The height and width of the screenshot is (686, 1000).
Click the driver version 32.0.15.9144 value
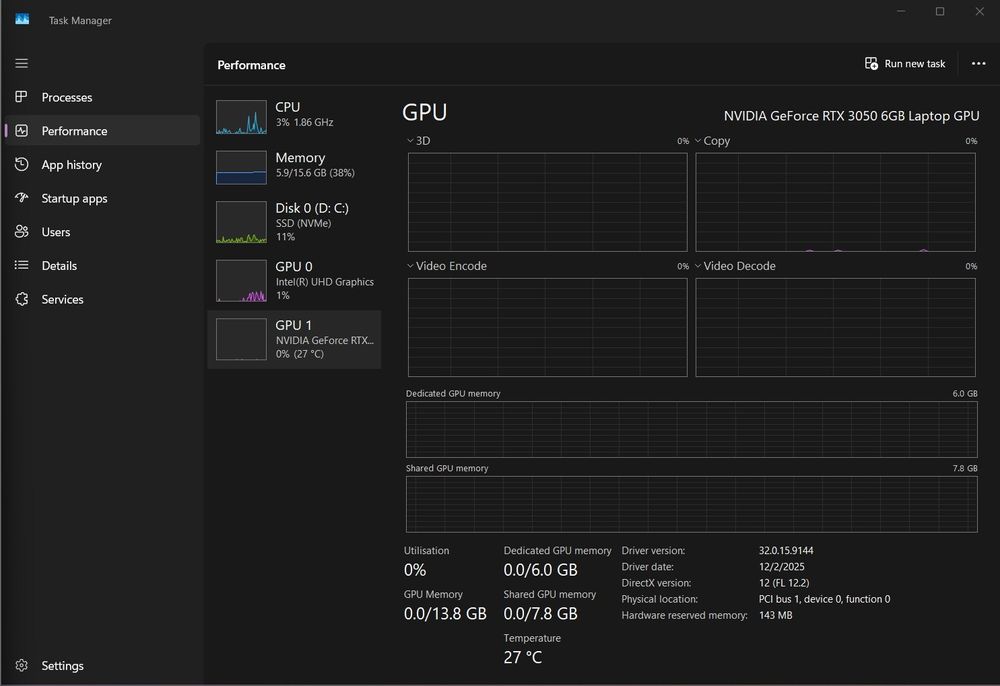[786, 550]
